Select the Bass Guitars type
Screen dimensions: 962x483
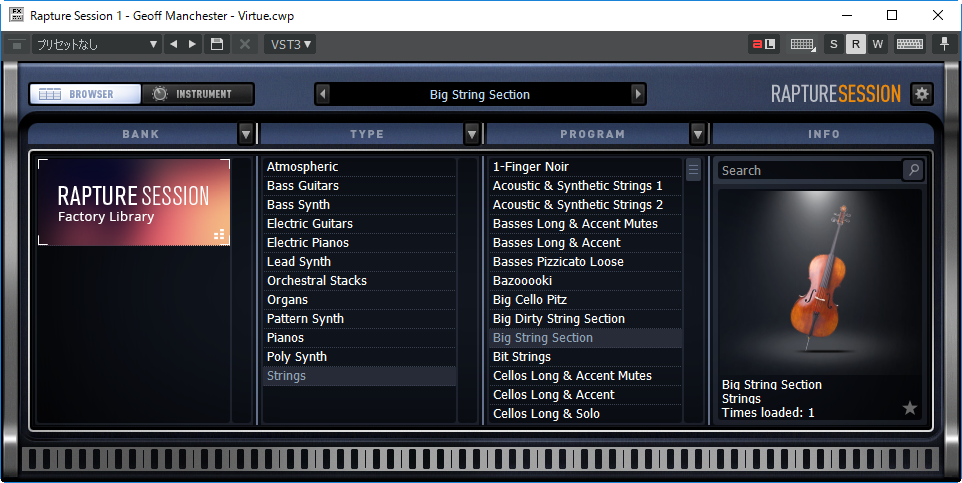[360, 185]
